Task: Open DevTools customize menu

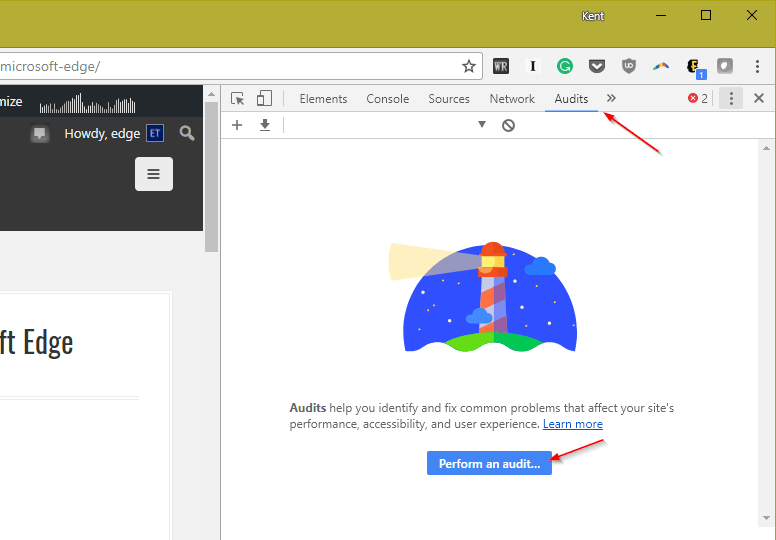Action: [x=731, y=98]
